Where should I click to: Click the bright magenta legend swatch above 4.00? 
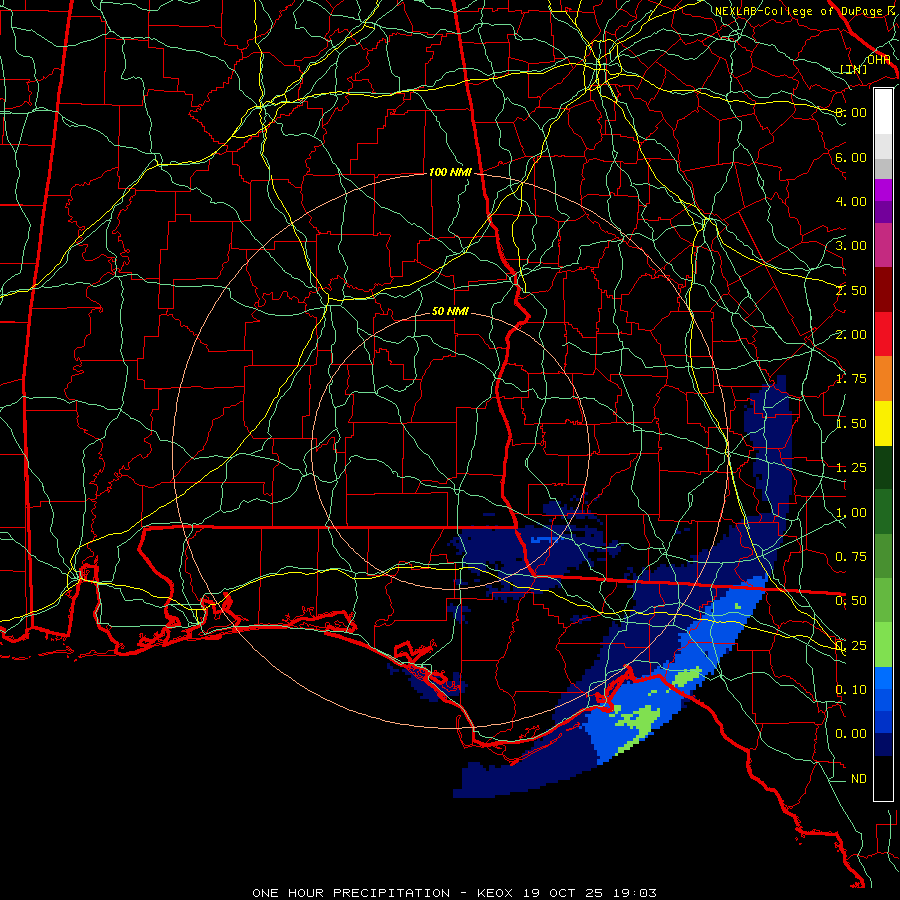tap(883, 190)
